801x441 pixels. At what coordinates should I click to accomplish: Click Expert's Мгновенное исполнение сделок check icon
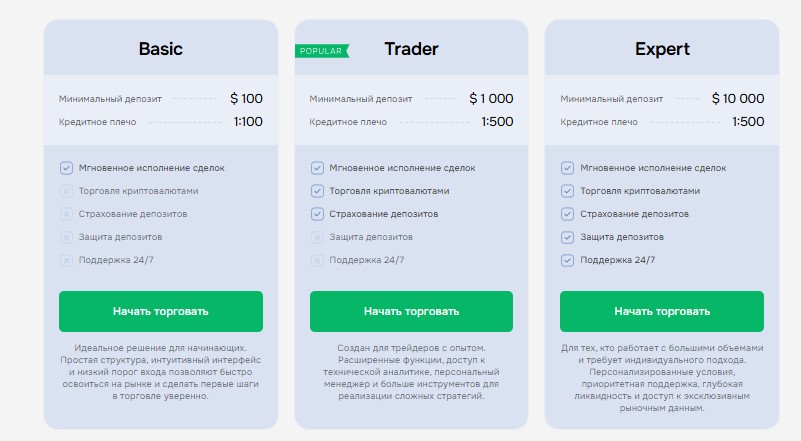tap(567, 168)
